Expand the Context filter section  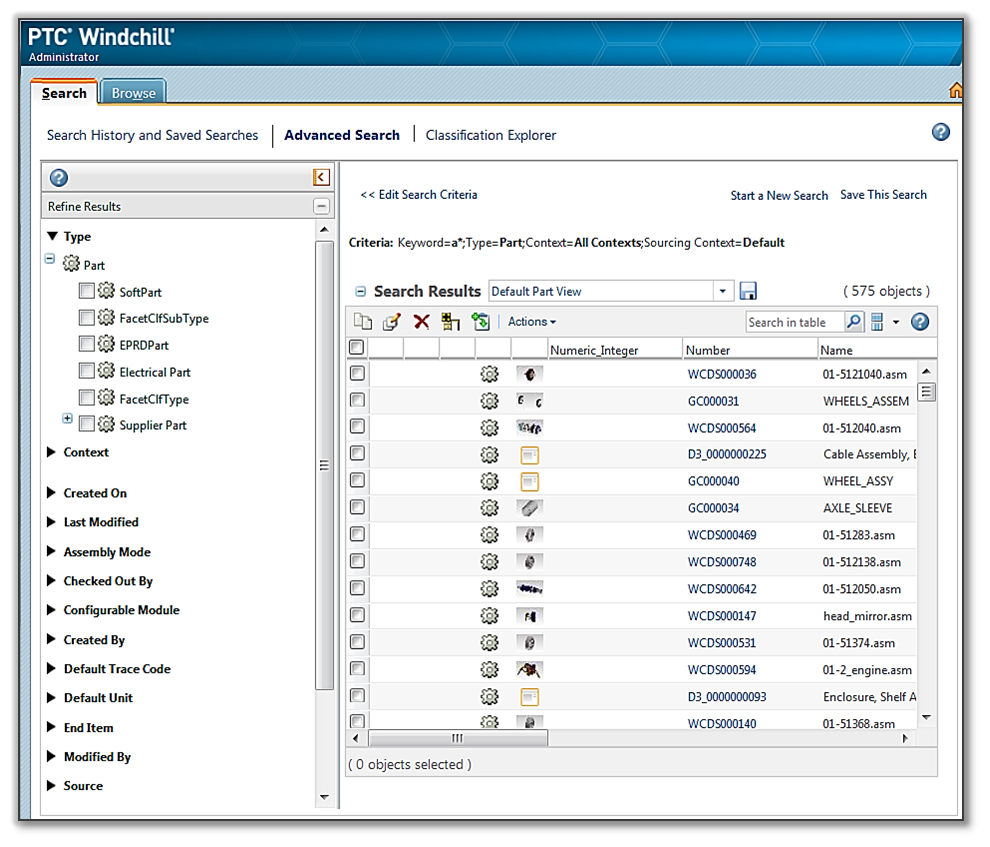(52, 452)
